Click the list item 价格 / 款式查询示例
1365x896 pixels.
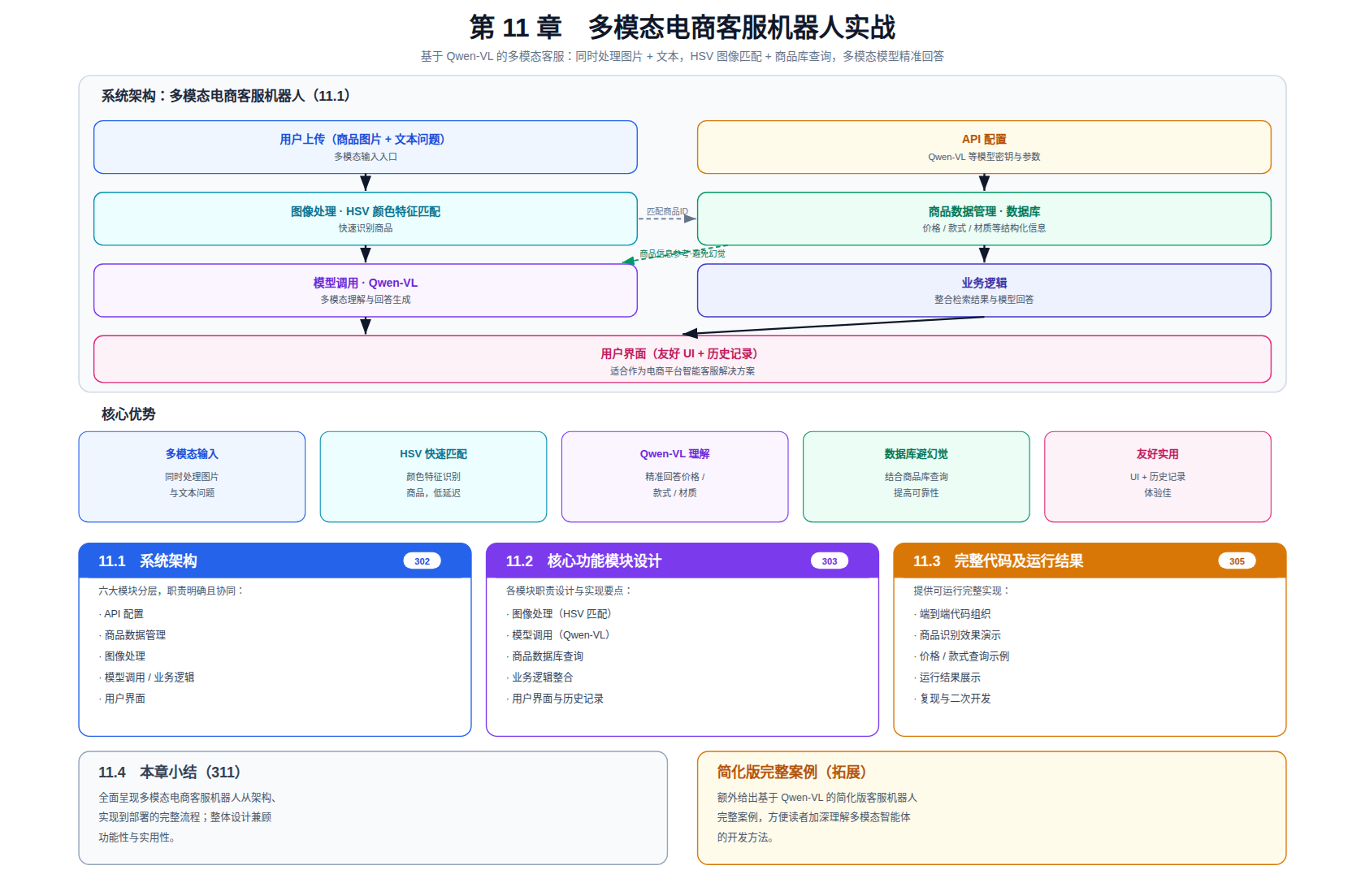tap(961, 656)
